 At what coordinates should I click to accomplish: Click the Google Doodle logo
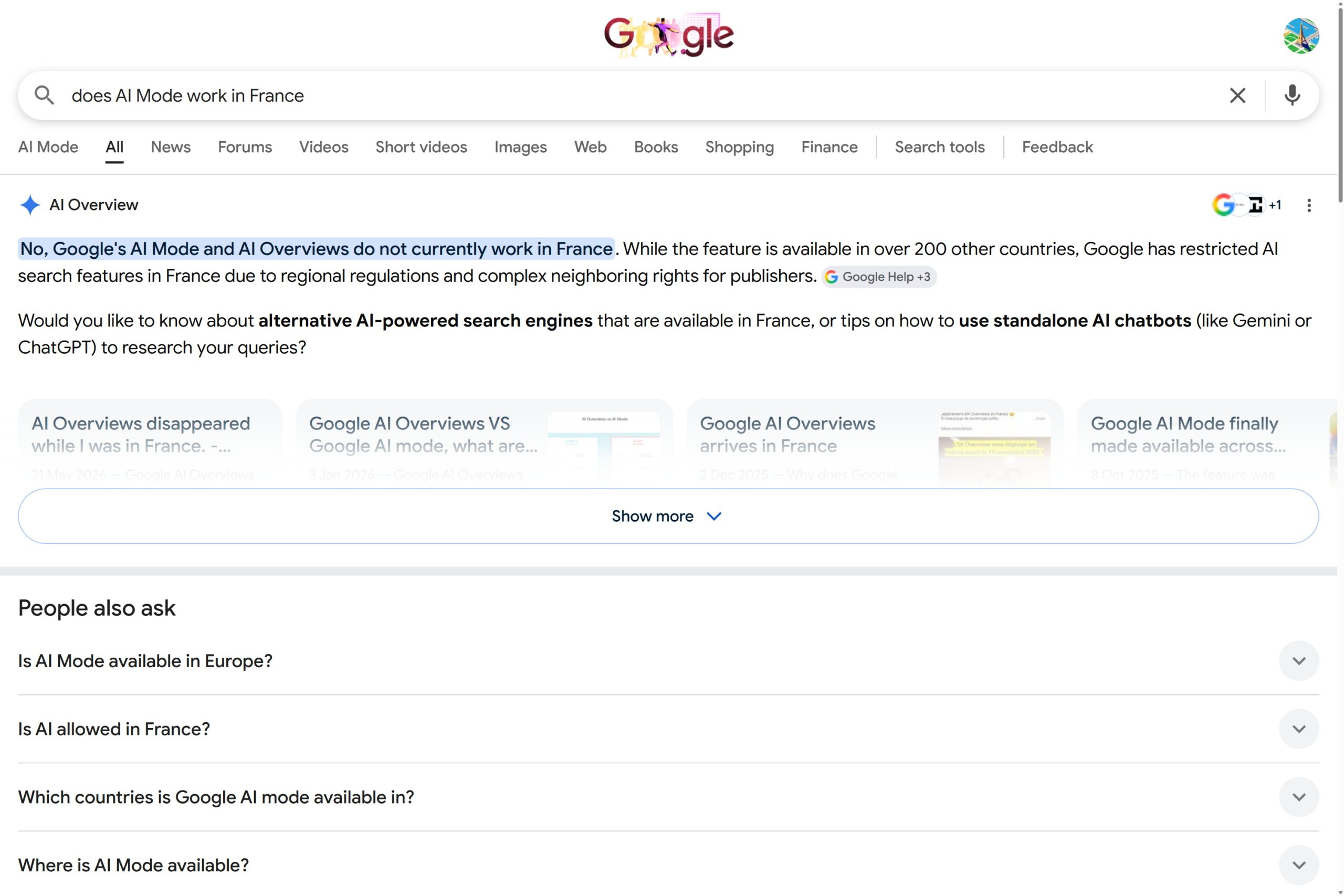point(668,35)
